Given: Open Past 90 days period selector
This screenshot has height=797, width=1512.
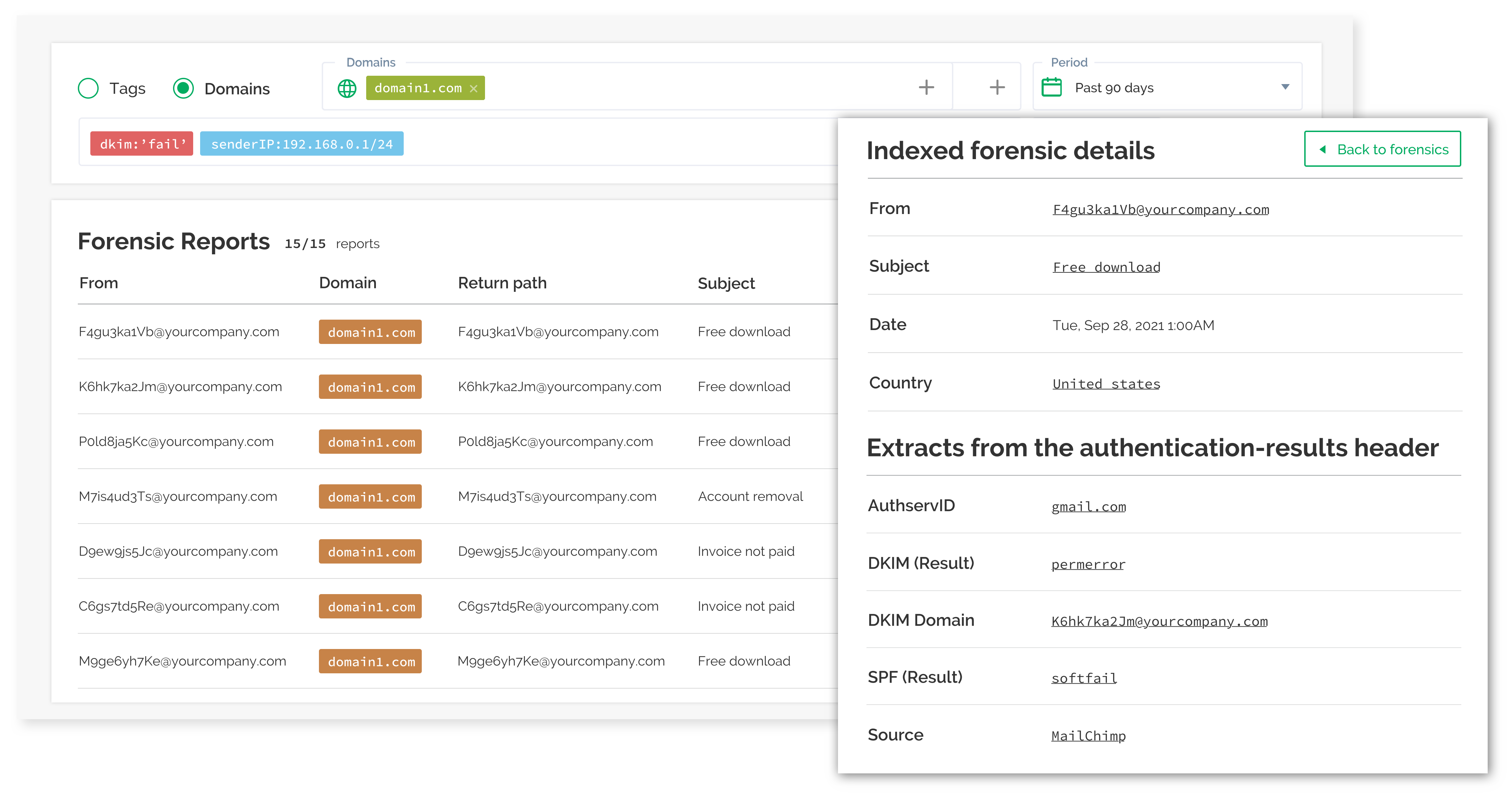Looking at the screenshot, I should tap(1114, 88).
